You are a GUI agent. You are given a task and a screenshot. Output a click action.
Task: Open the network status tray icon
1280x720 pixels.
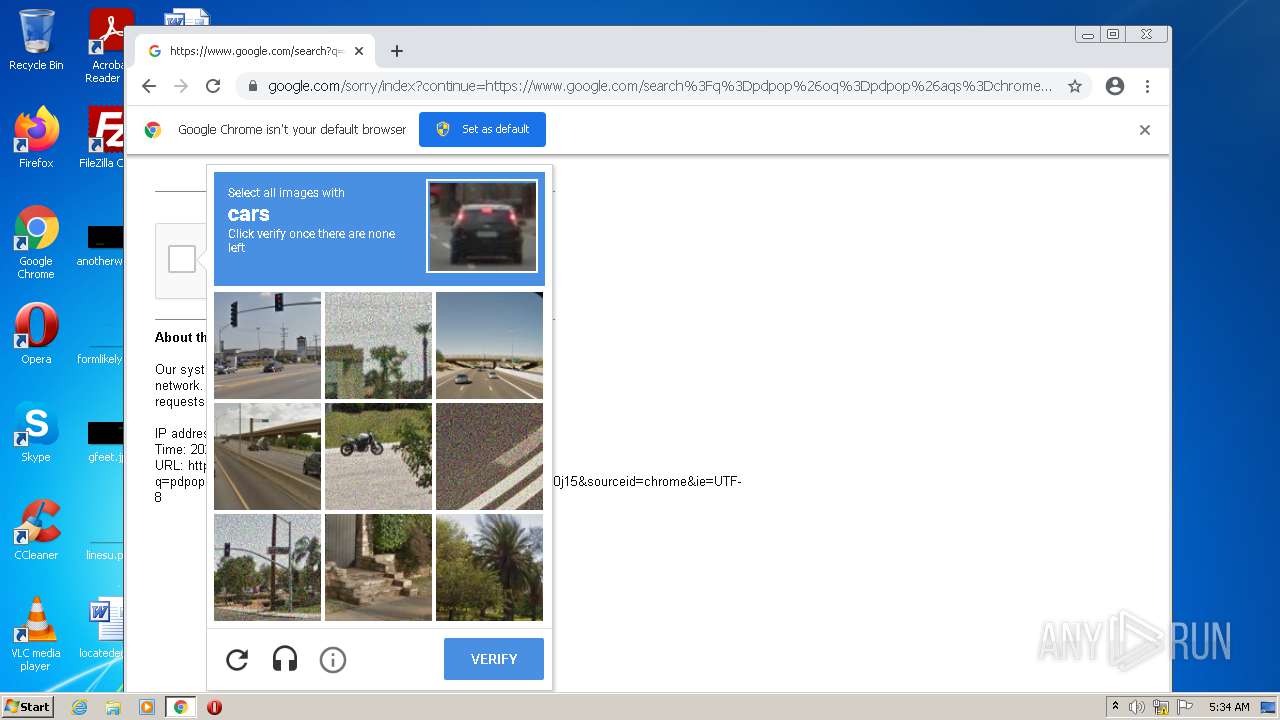coord(1161,707)
